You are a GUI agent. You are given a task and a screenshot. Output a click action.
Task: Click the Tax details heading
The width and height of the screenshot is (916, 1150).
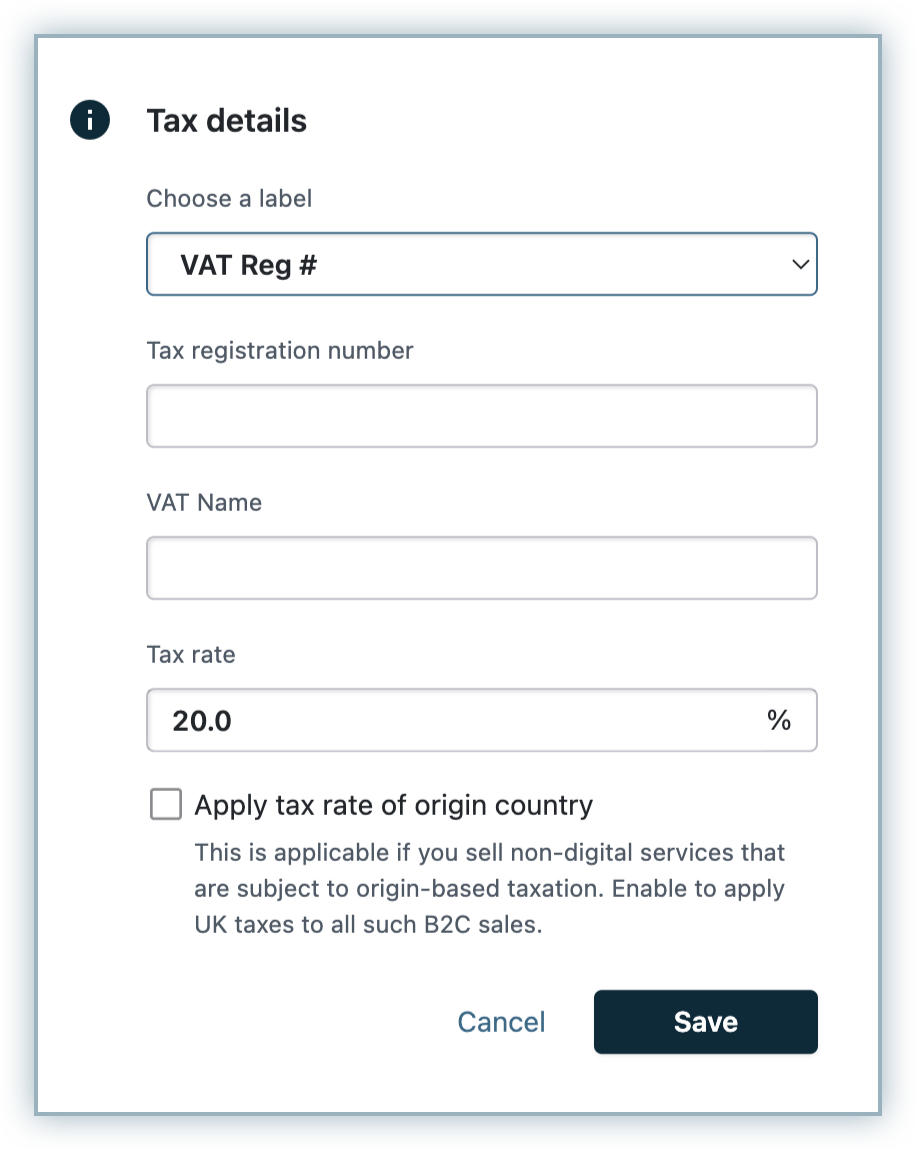click(226, 121)
